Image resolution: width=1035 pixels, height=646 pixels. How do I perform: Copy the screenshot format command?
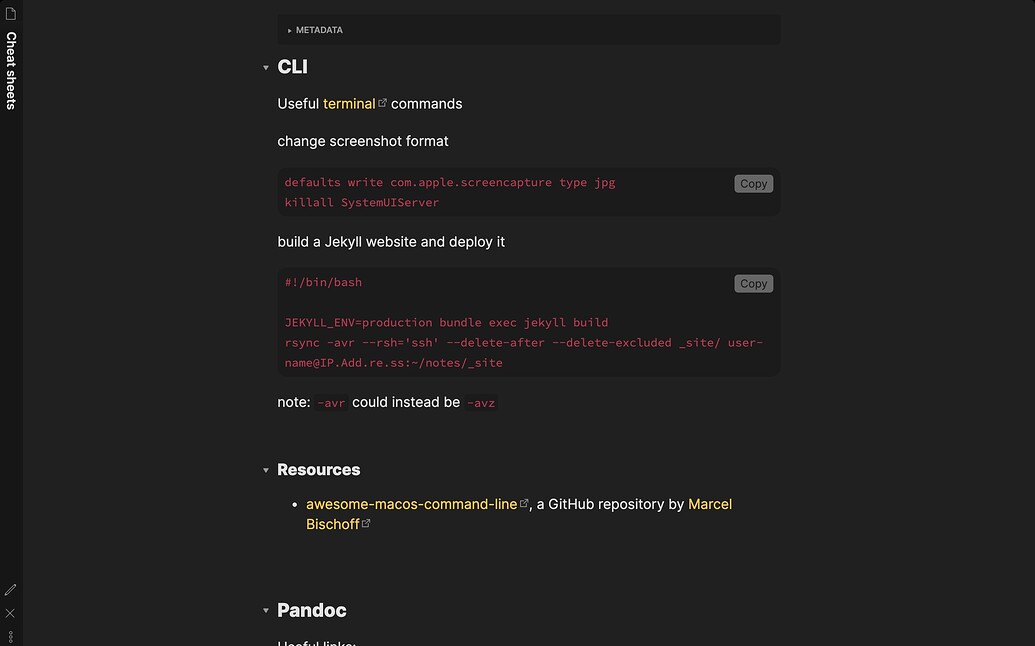click(x=753, y=183)
